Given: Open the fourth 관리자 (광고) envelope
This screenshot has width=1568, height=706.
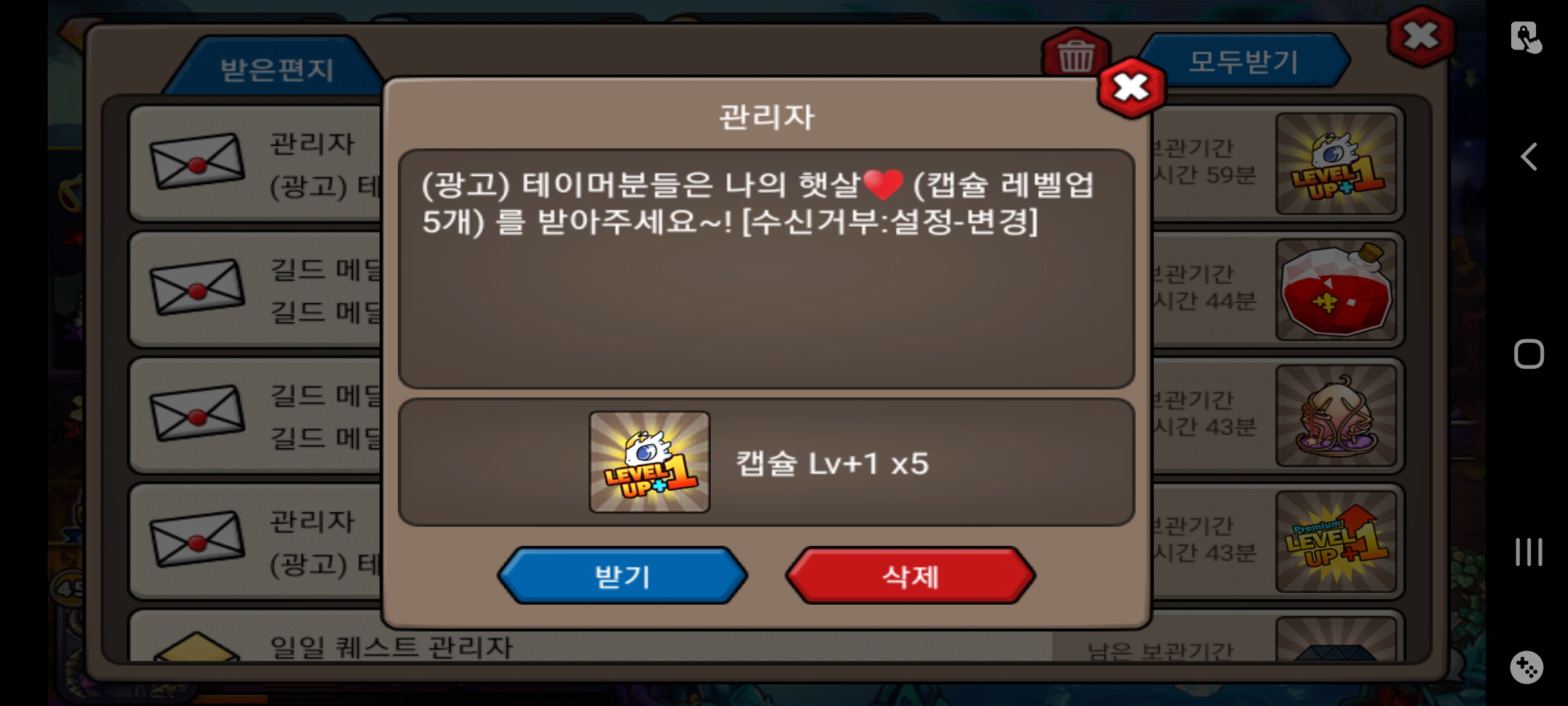Looking at the screenshot, I should (x=197, y=539).
